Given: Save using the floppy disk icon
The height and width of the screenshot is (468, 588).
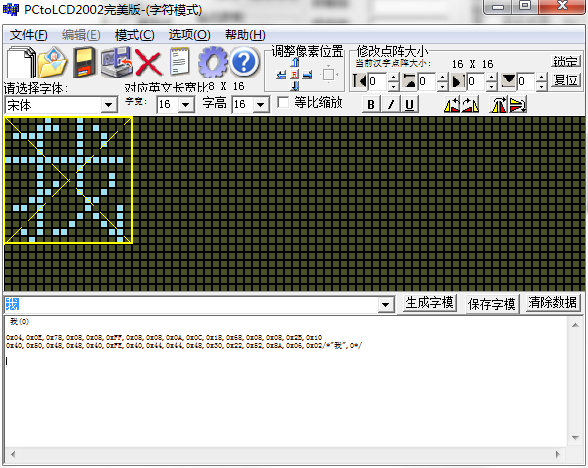Looking at the screenshot, I should click(x=83, y=62).
